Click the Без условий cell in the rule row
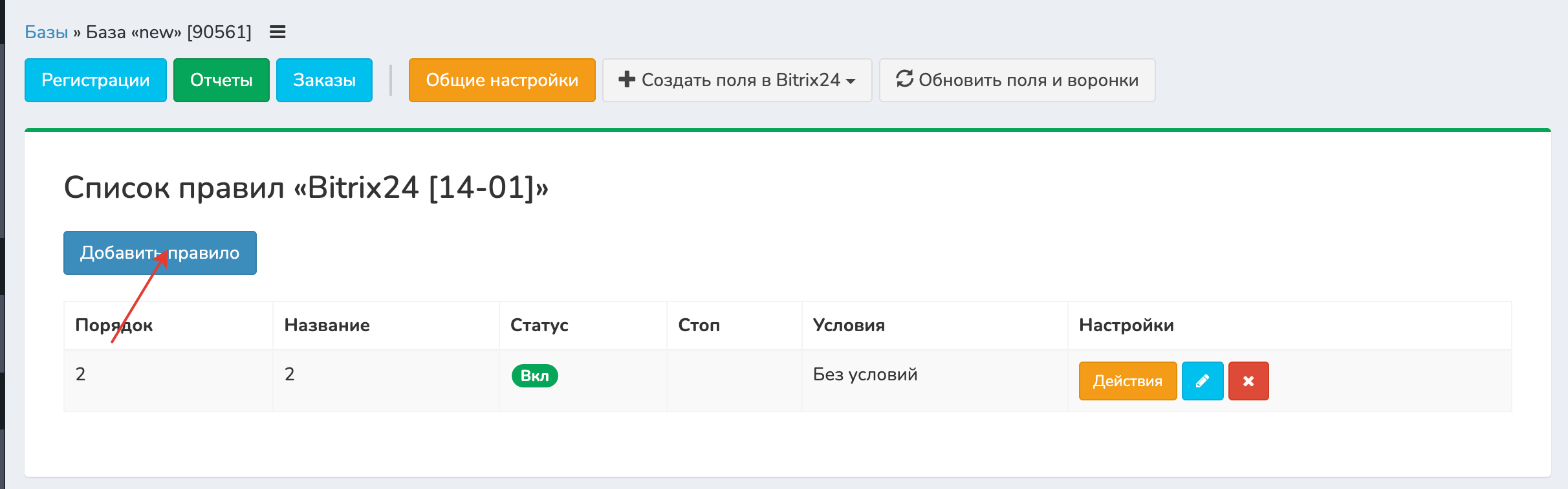This screenshot has height=489, width=1568. click(865, 375)
